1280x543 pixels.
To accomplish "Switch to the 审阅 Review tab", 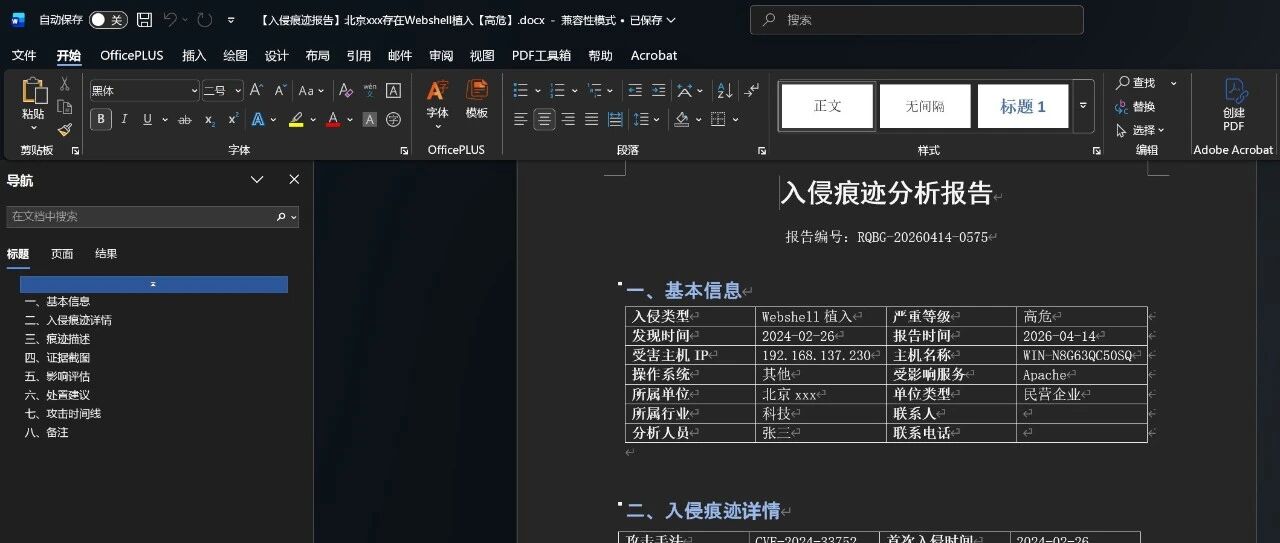I will pyautogui.click(x=441, y=56).
